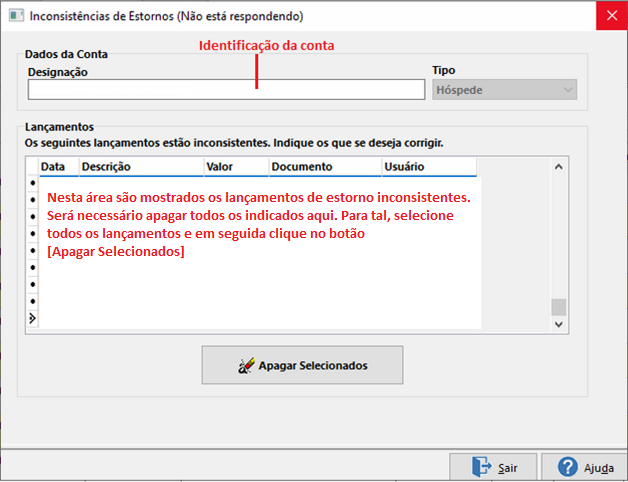Click the Sair button

[x=493, y=467]
